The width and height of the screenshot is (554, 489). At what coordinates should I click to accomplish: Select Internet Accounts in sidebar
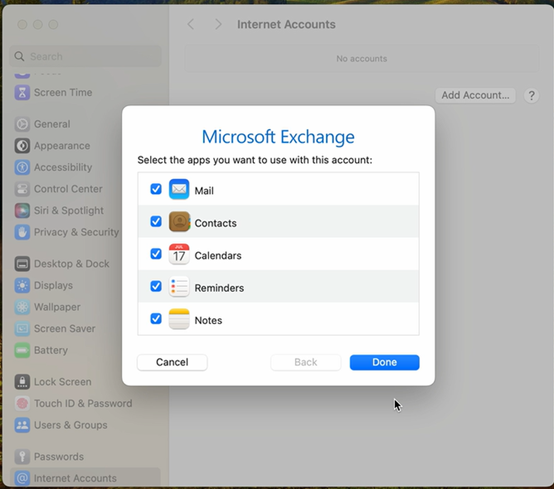coord(85,478)
